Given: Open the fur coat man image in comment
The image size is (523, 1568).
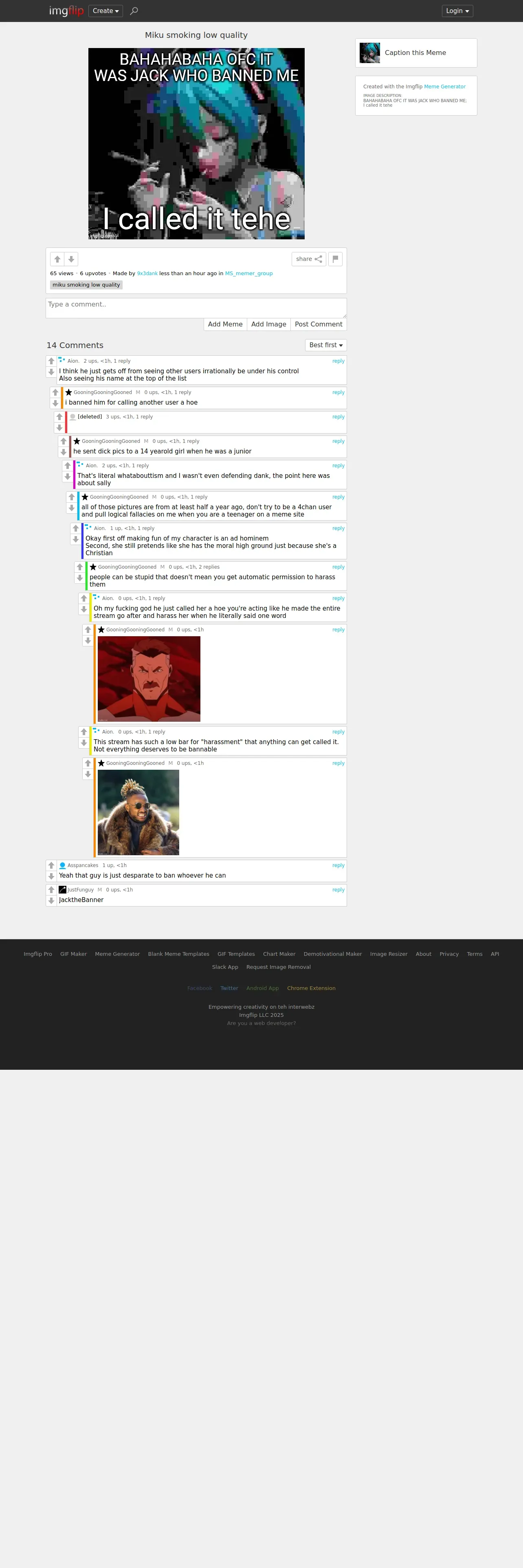Looking at the screenshot, I should point(138,812).
